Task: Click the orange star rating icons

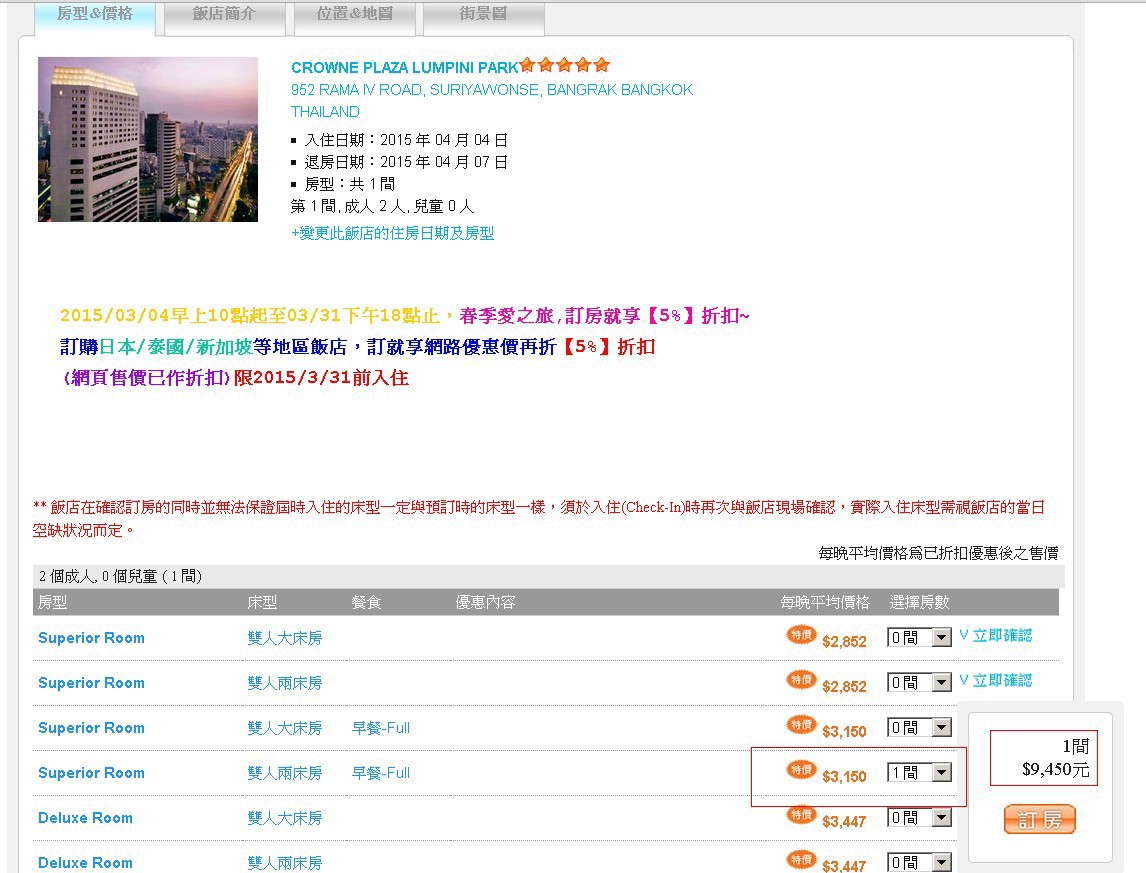Action: 565,66
